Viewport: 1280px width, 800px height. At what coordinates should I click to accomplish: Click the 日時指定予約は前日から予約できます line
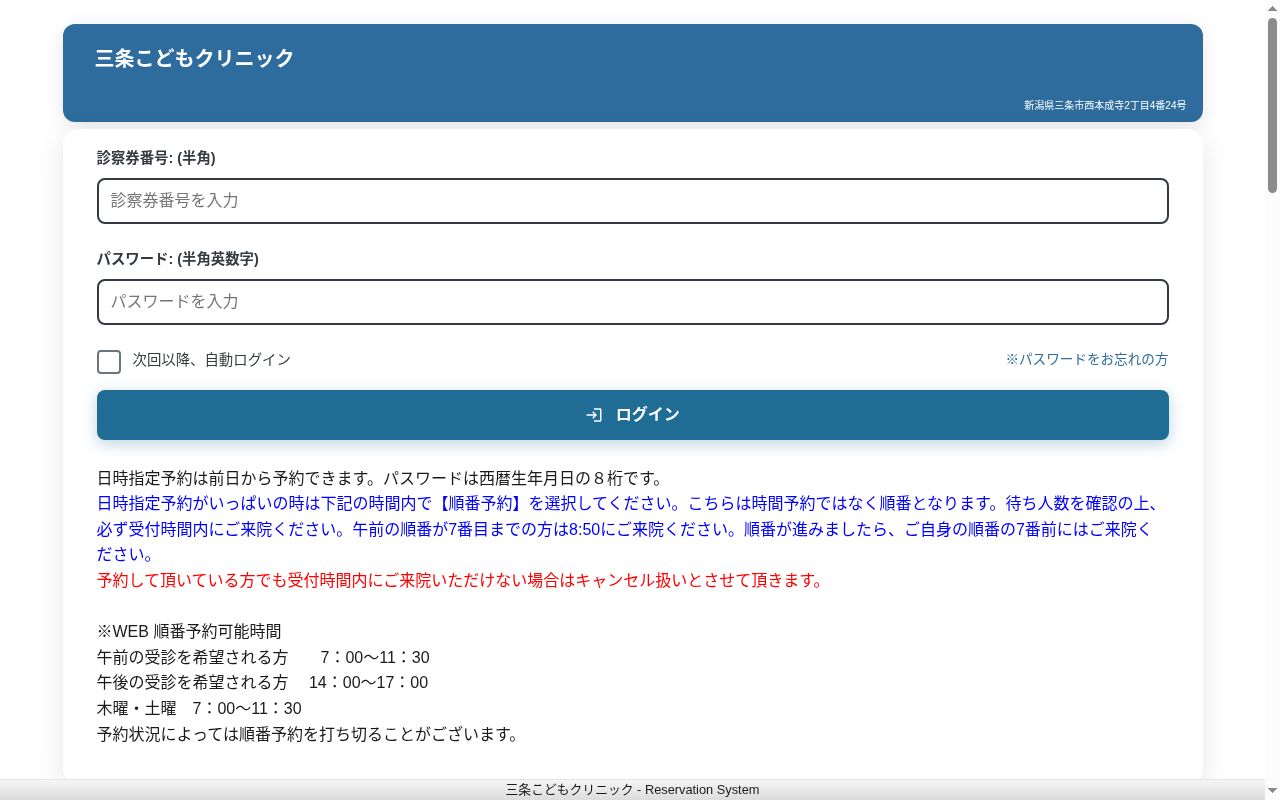click(380, 478)
